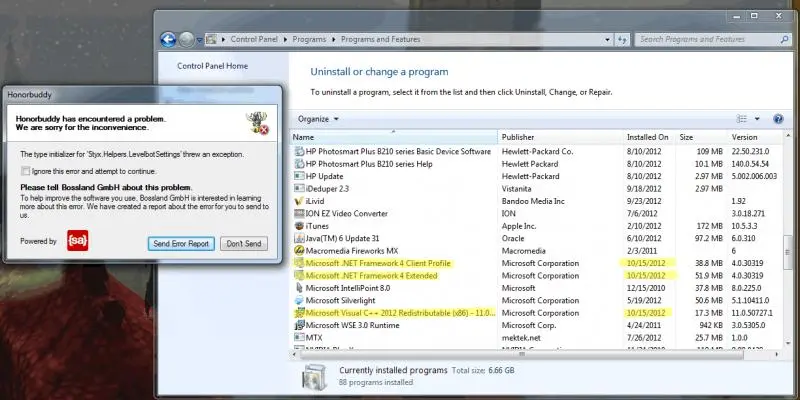800x400 pixels.
Task: Click the HP Photosmart Plus B210 Help icon
Action: (299, 164)
